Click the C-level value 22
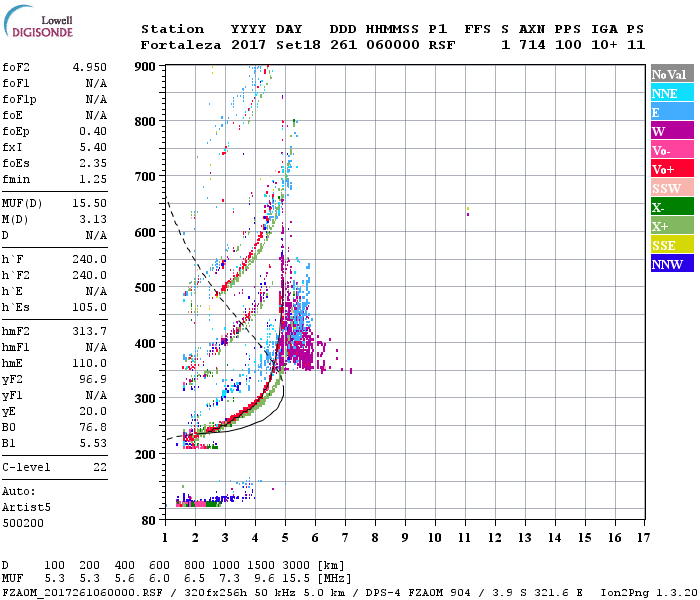Viewport: 700px width, 600px height. (x=100, y=467)
